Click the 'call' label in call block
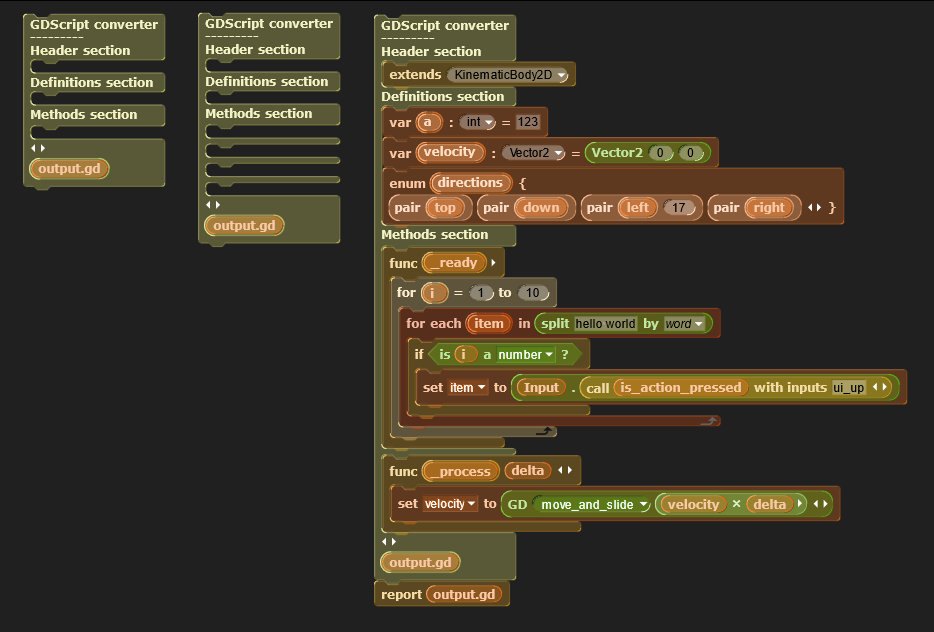The height and width of the screenshot is (632, 934). pyautogui.click(x=597, y=388)
